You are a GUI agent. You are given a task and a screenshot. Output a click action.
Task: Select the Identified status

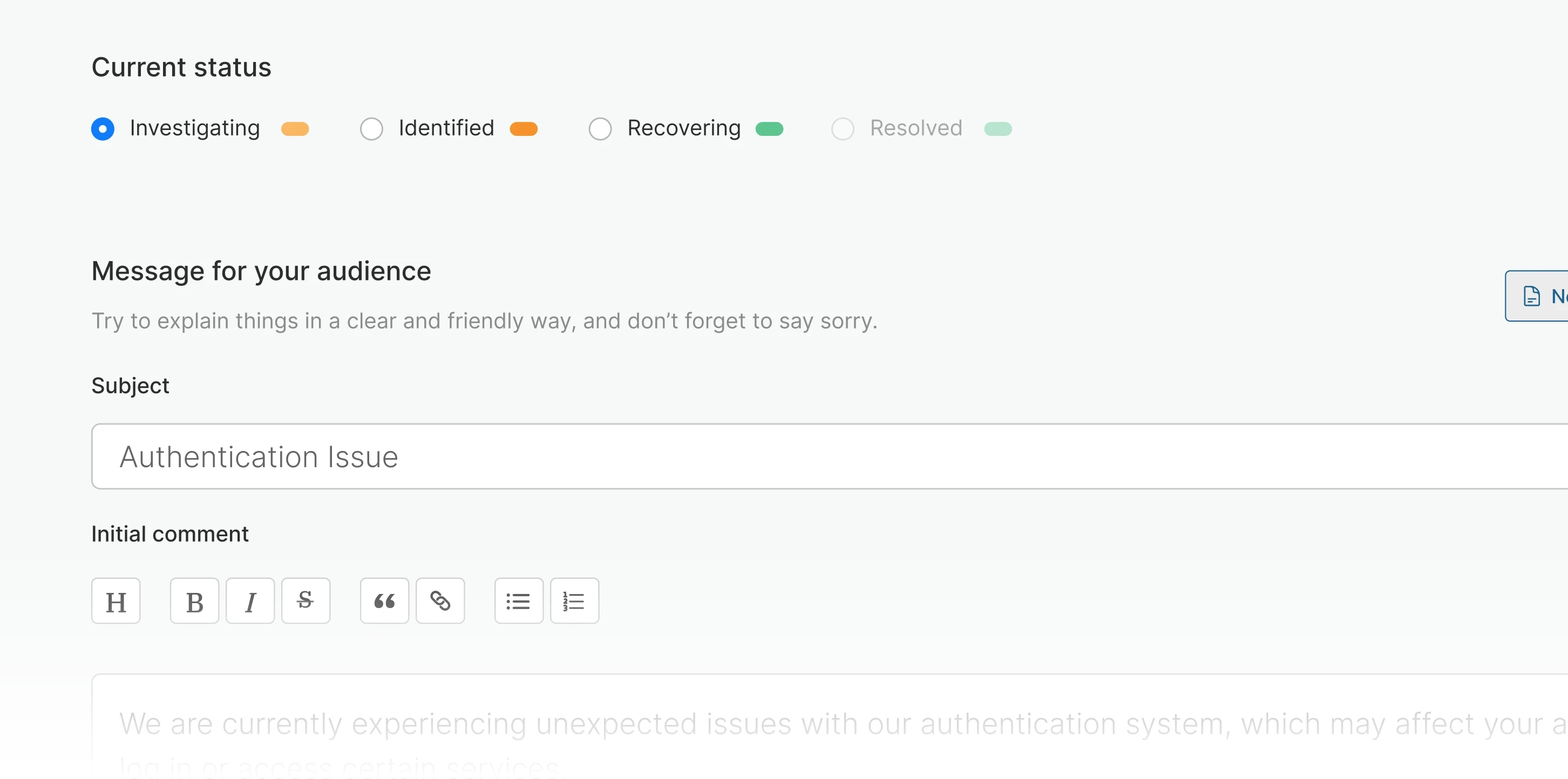[371, 128]
